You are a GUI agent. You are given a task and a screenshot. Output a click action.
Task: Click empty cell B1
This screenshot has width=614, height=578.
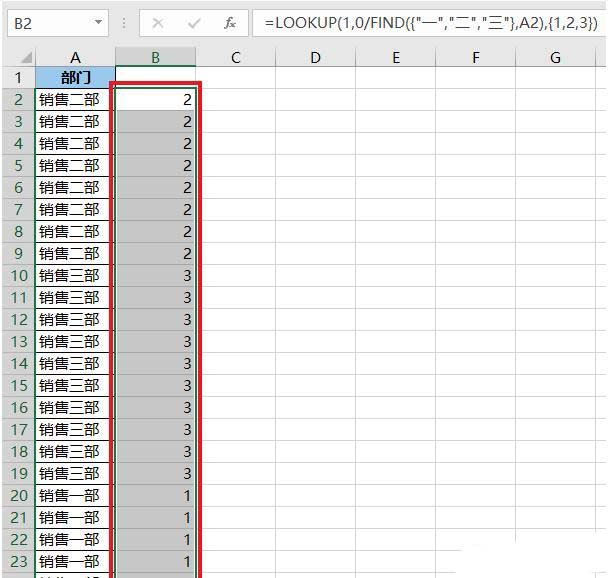155,78
